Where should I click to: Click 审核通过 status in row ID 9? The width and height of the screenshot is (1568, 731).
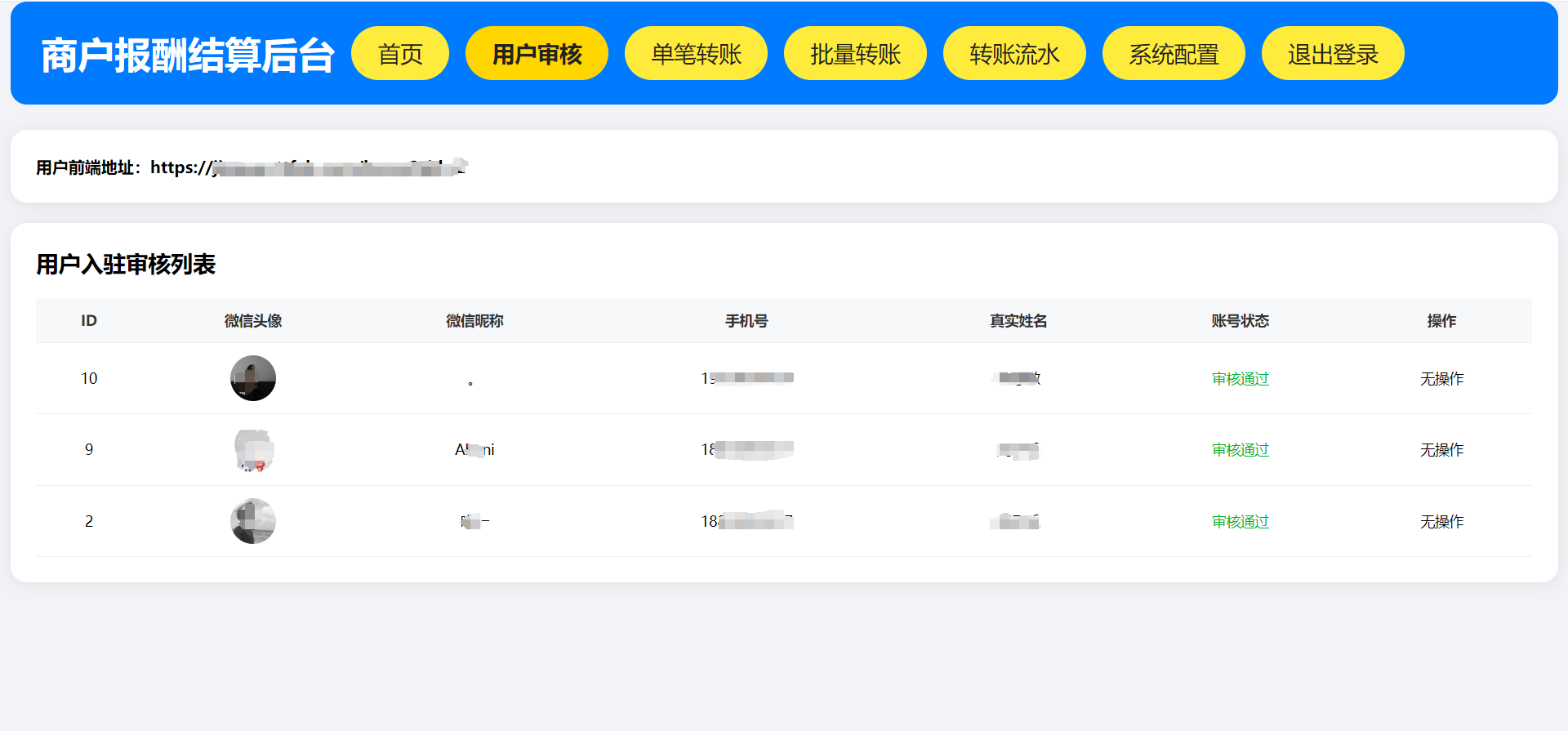coord(1240,449)
